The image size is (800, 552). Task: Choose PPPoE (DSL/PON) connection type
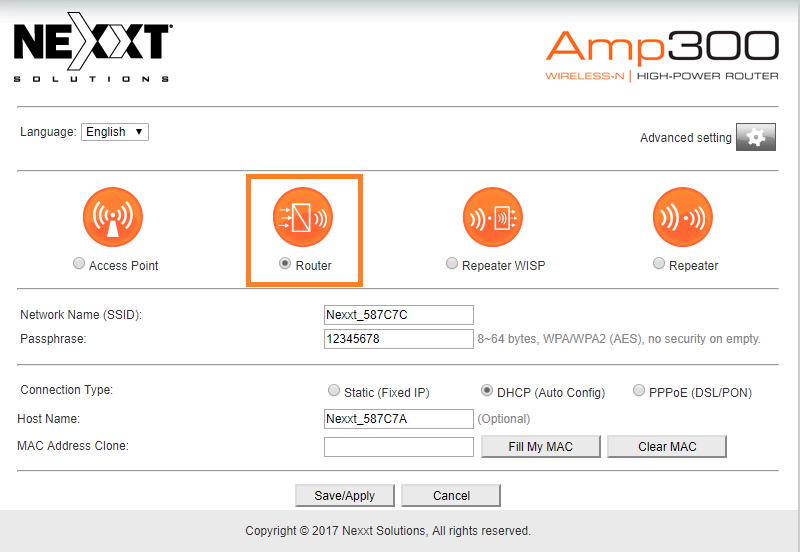[638, 390]
